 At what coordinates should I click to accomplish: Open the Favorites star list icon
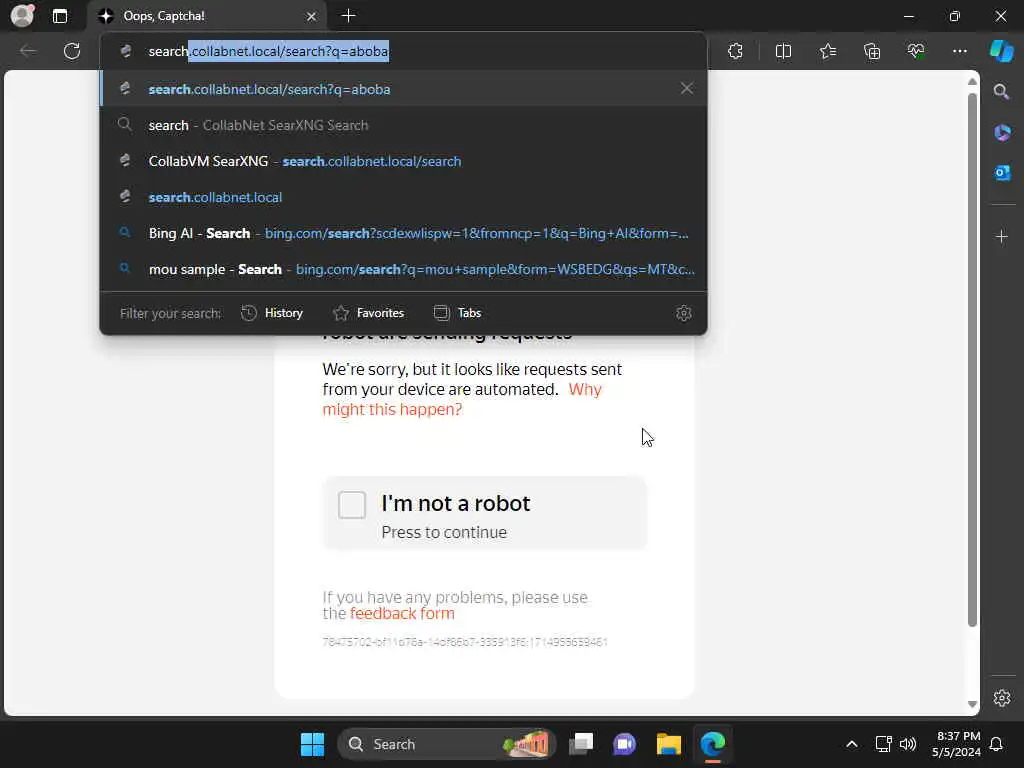coord(828,51)
